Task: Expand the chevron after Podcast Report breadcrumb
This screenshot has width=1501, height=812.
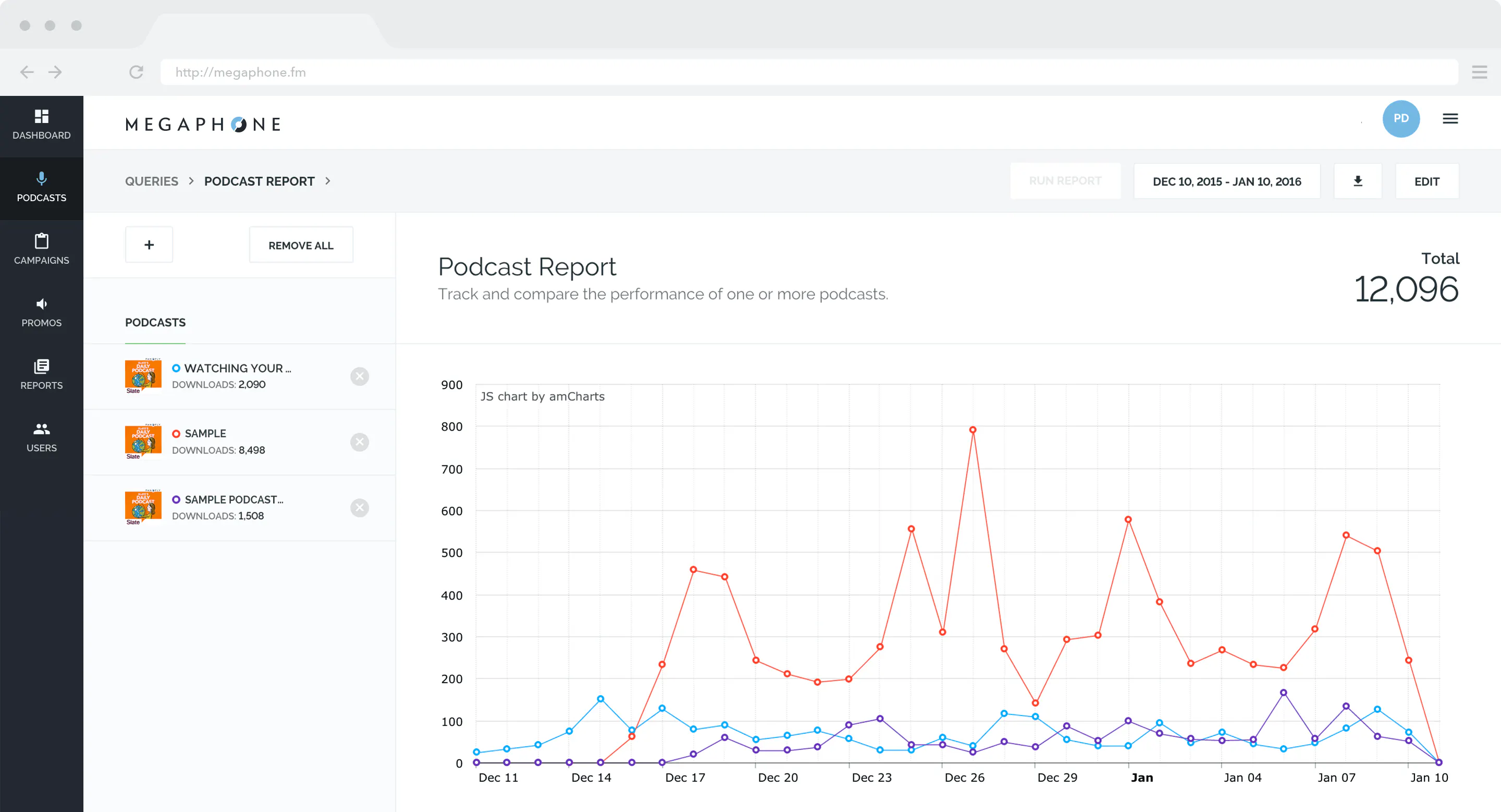Action: [328, 181]
